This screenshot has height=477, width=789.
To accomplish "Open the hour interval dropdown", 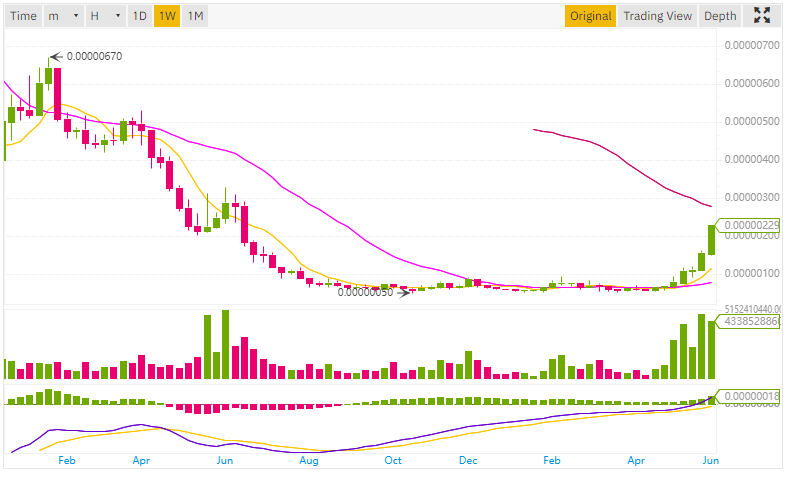I will pyautogui.click(x=105, y=16).
